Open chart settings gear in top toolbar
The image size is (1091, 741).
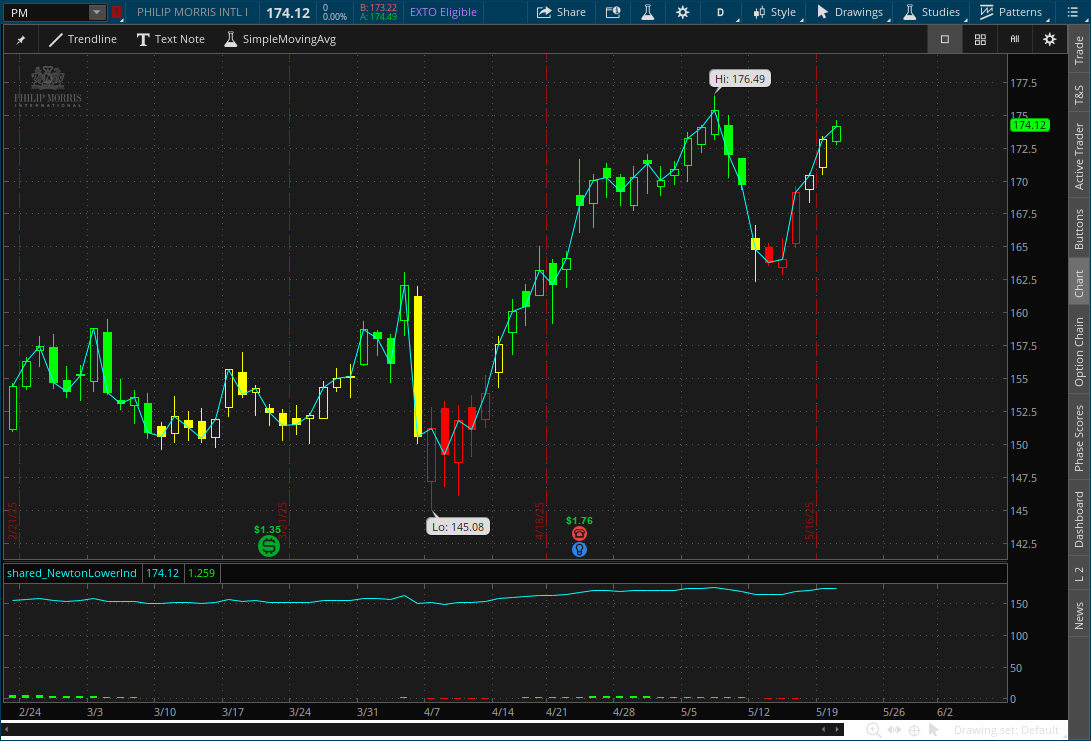(683, 12)
